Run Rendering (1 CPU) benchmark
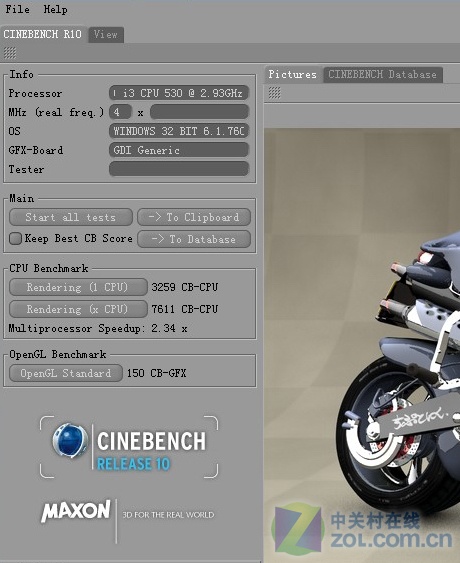The height and width of the screenshot is (563, 460). pyautogui.click(x=78, y=287)
